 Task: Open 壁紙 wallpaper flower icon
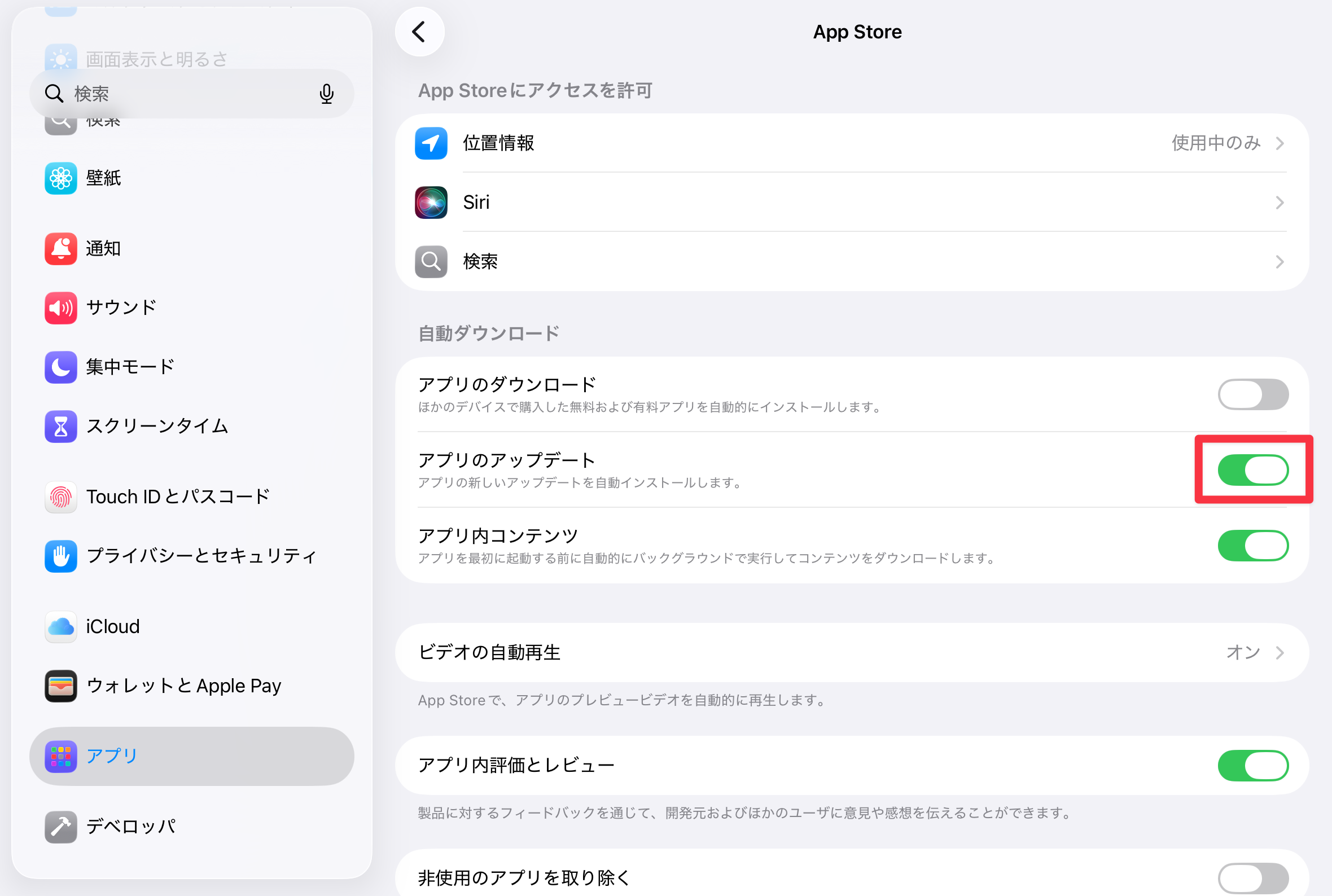(61, 178)
